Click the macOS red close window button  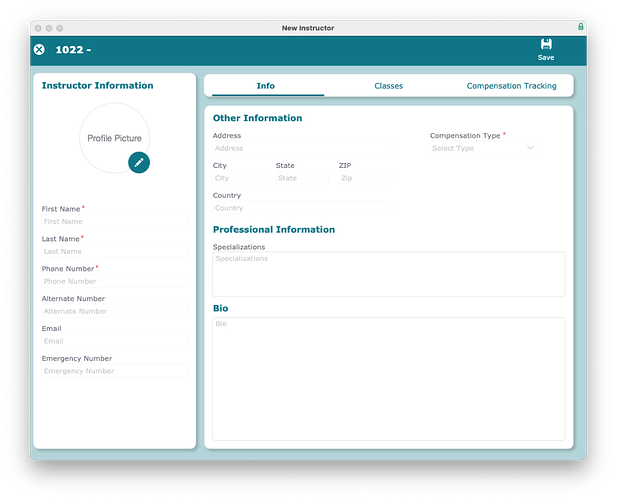tap(38, 28)
